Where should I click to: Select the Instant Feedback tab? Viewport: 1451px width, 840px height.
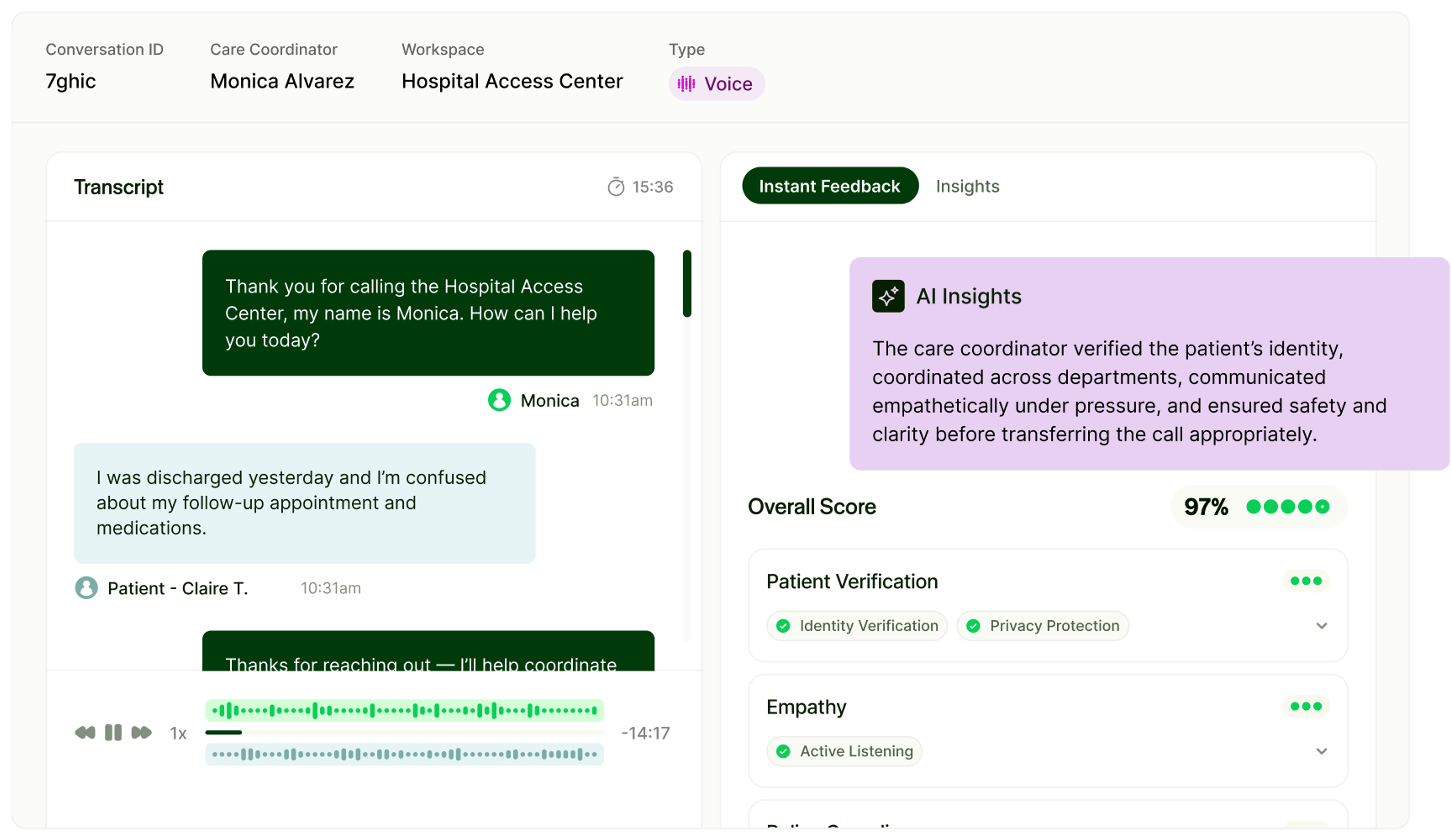830,186
